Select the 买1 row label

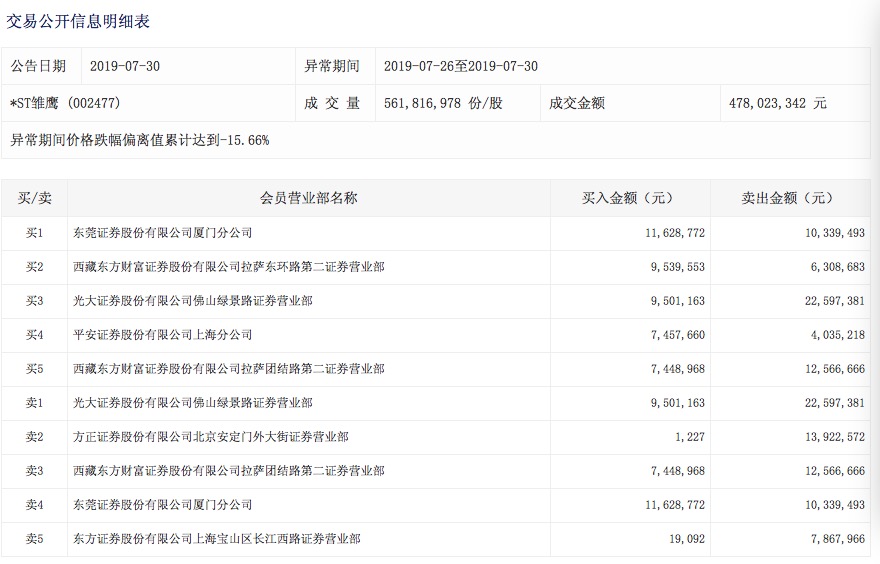click(34, 233)
